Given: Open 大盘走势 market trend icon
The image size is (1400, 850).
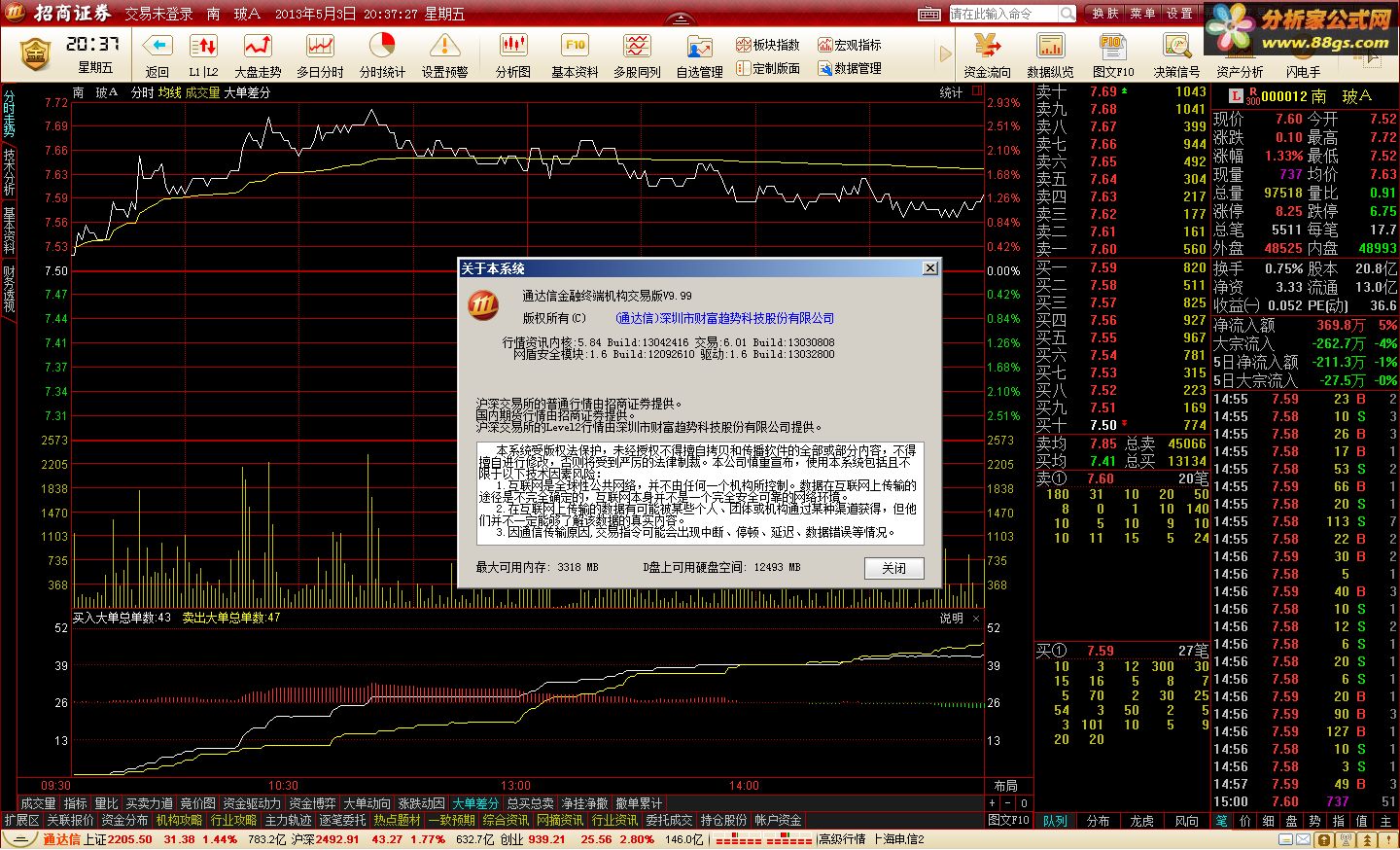Looking at the screenshot, I should click(x=258, y=46).
